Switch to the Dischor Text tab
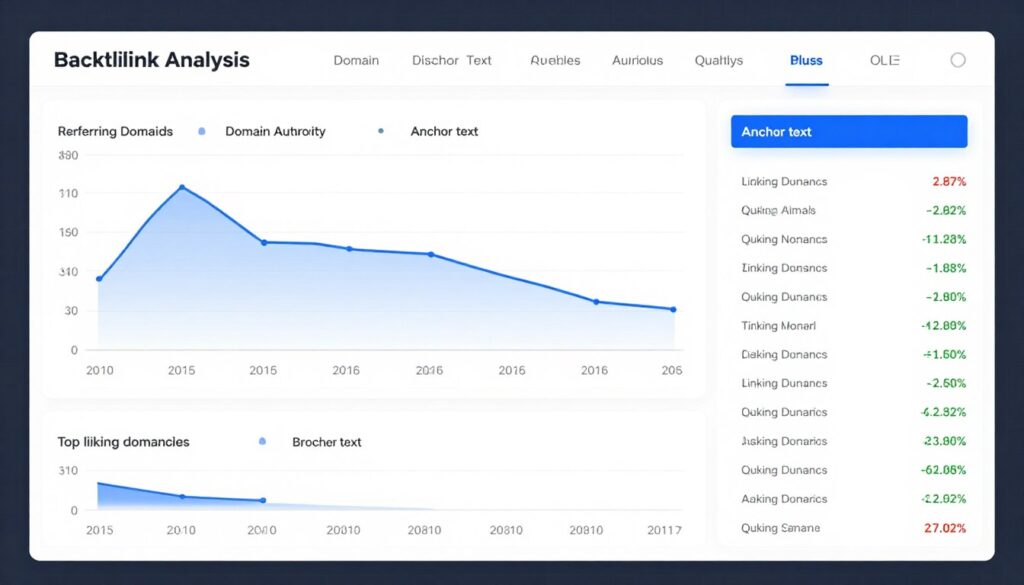The width and height of the screenshot is (1024, 585). pos(451,60)
